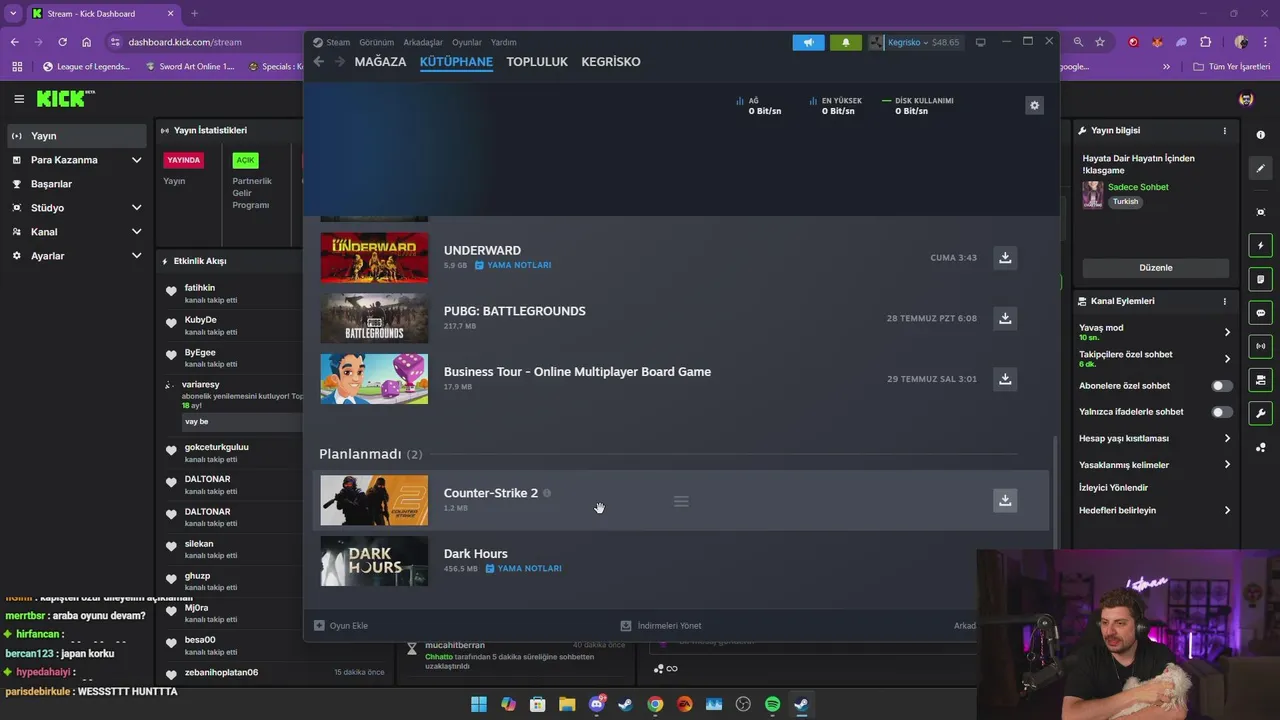The width and height of the screenshot is (1280, 720).
Task: Open Steam KEGRISKO profile tab
Action: click(x=611, y=62)
